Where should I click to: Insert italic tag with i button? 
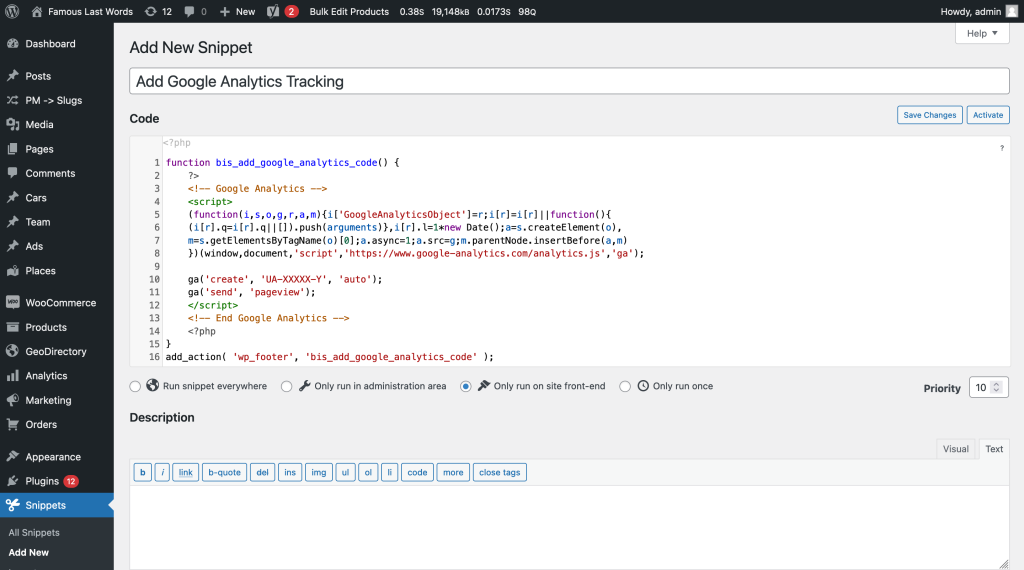pos(162,472)
